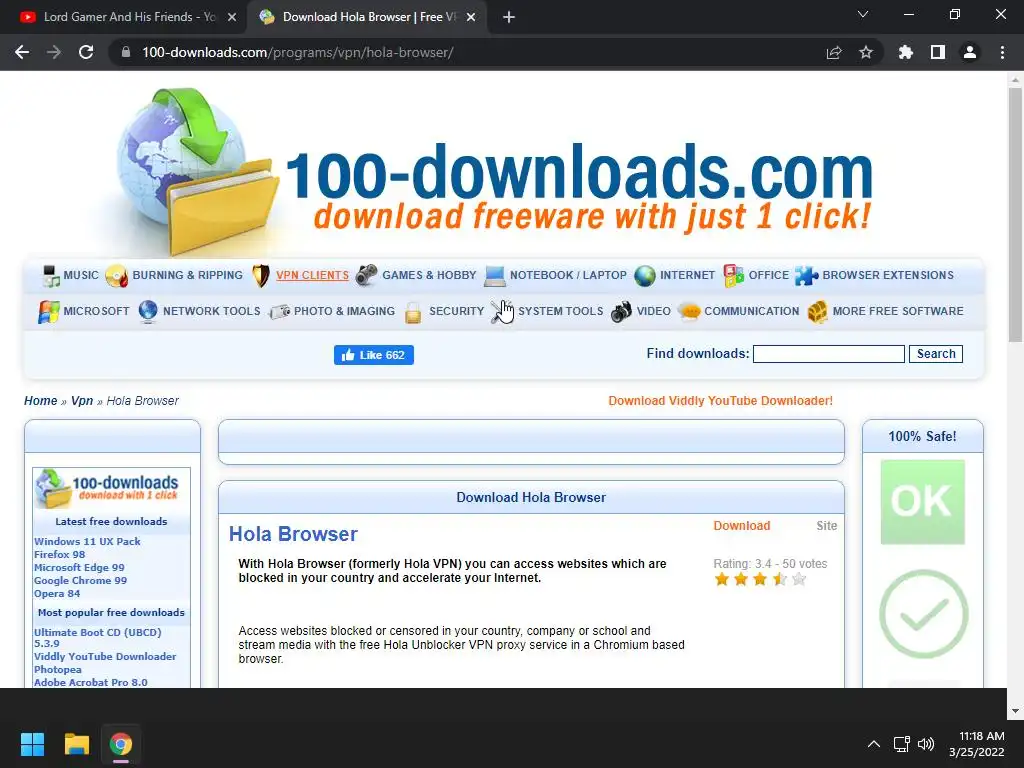Screen dimensions: 1024x768
Task: Open the Opera 84 link
Action: coord(57,594)
